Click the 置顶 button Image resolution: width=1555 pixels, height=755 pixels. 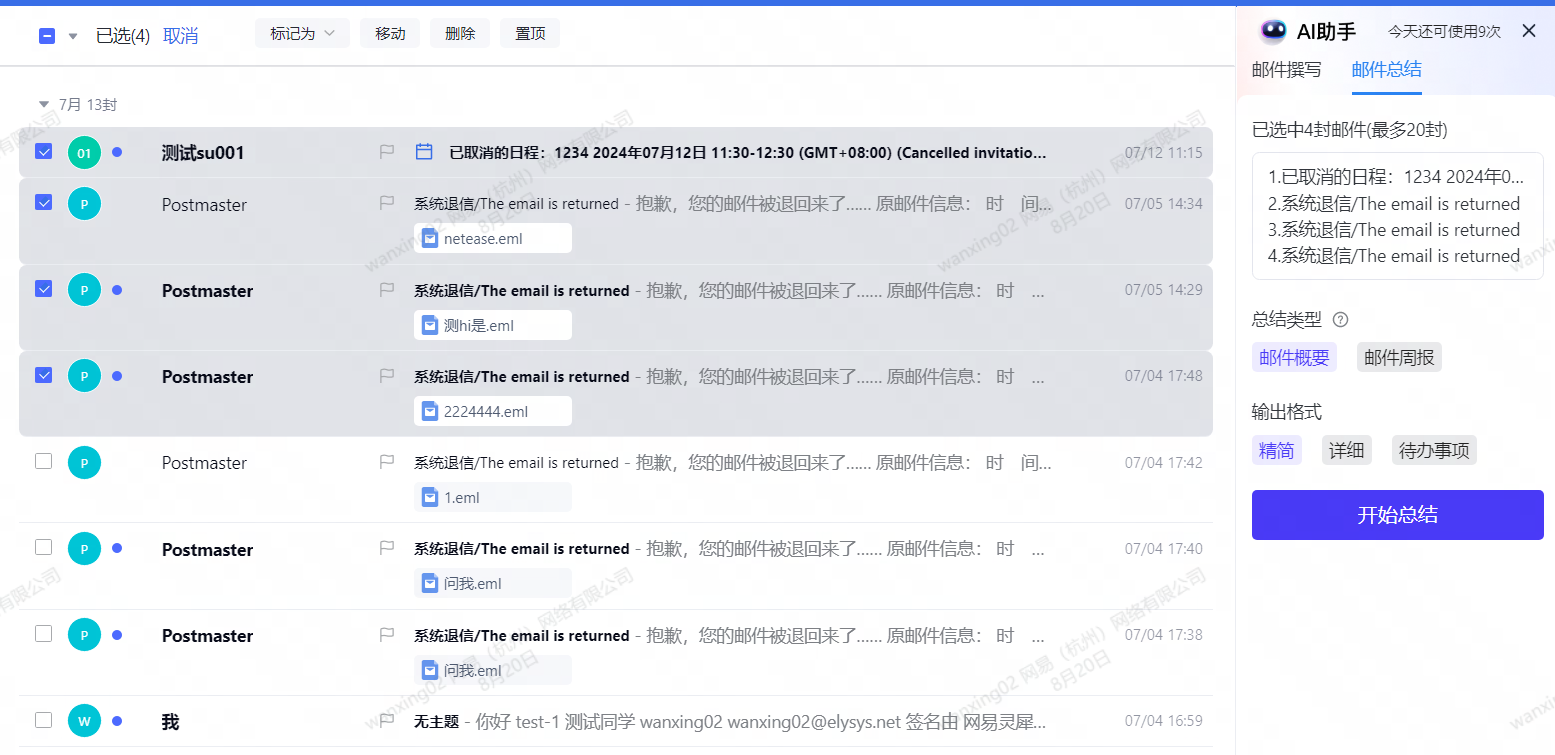coord(530,33)
